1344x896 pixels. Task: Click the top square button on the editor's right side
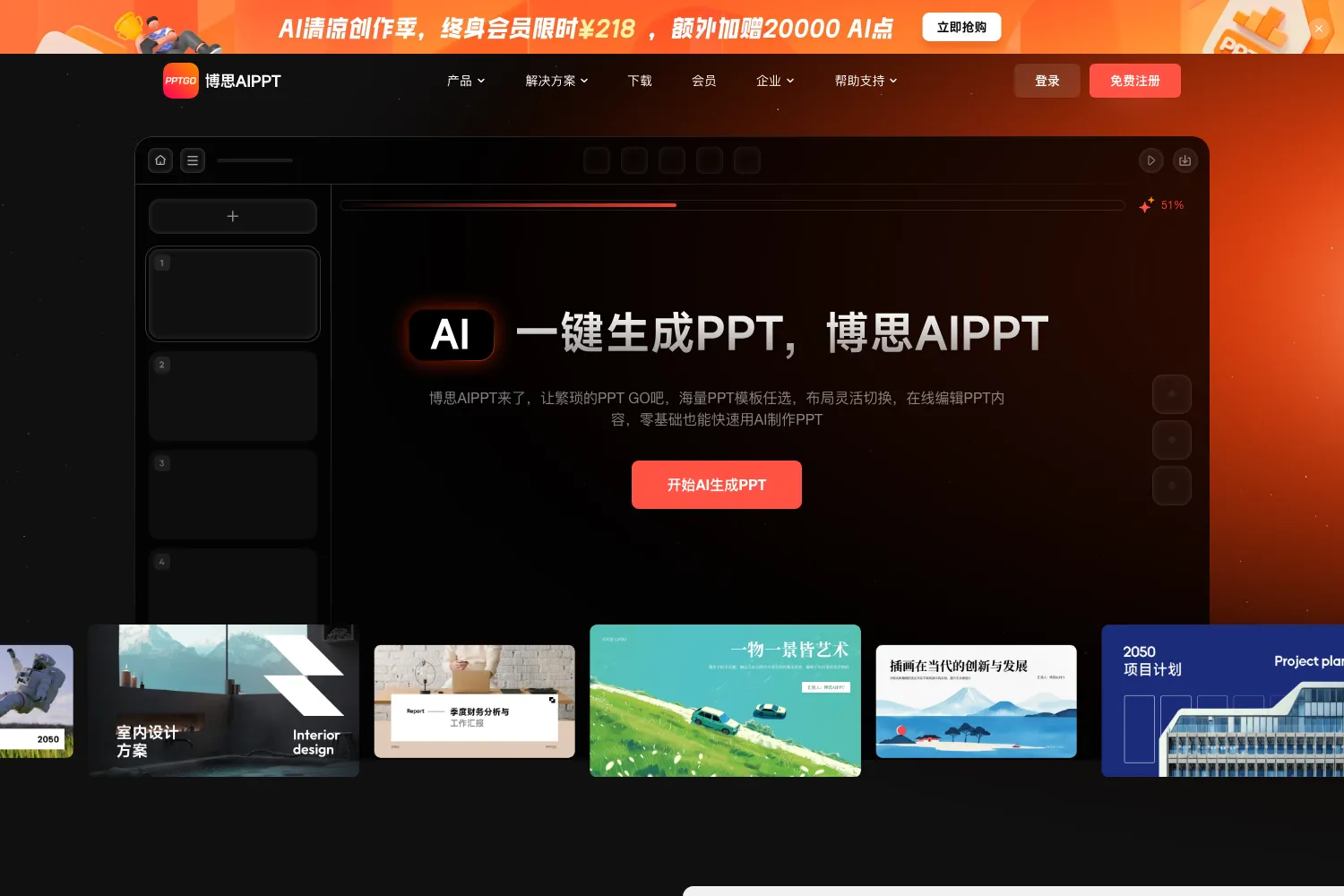tap(1171, 394)
